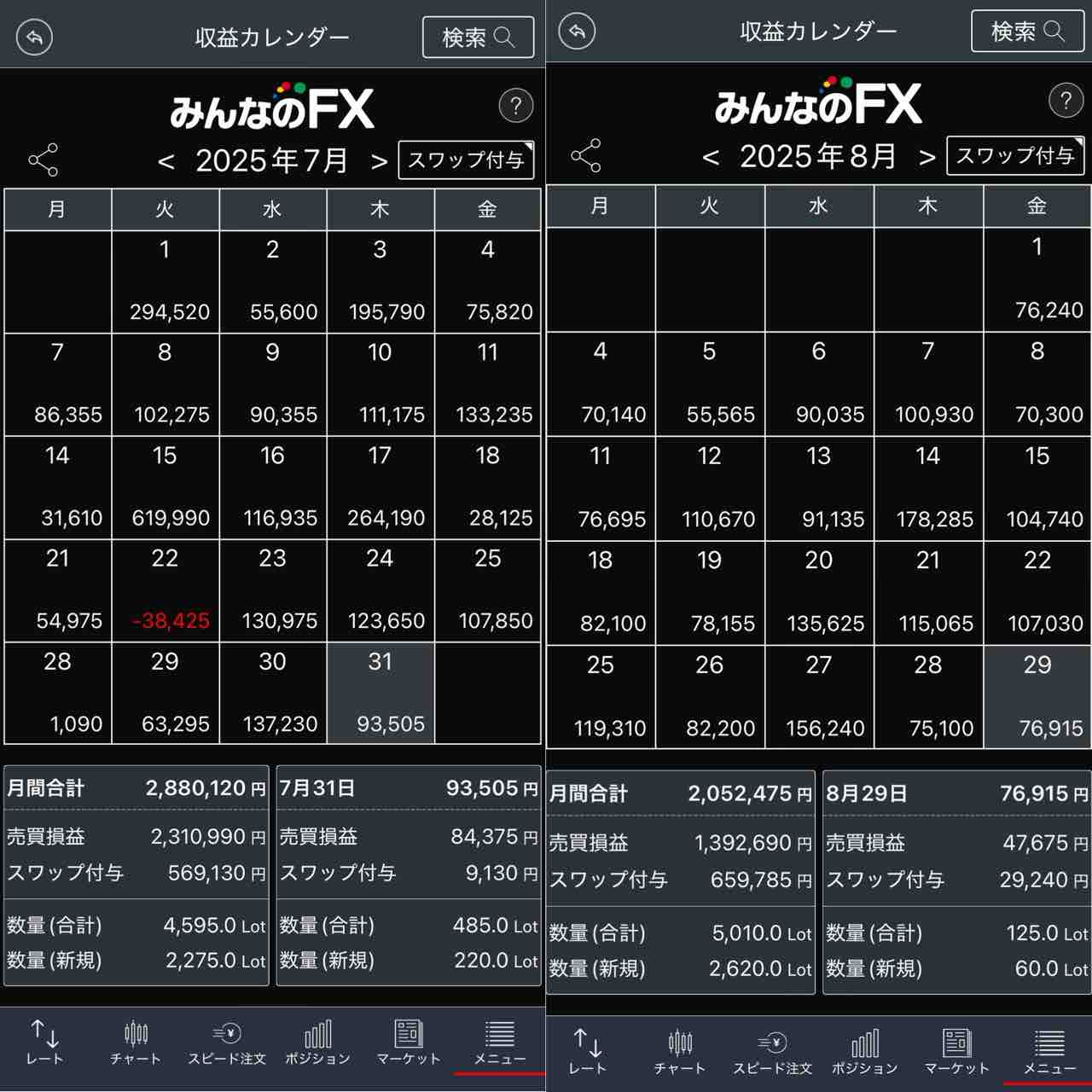
Task: Click 数量(合計) 125.0 Lot row
Action: (957, 933)
